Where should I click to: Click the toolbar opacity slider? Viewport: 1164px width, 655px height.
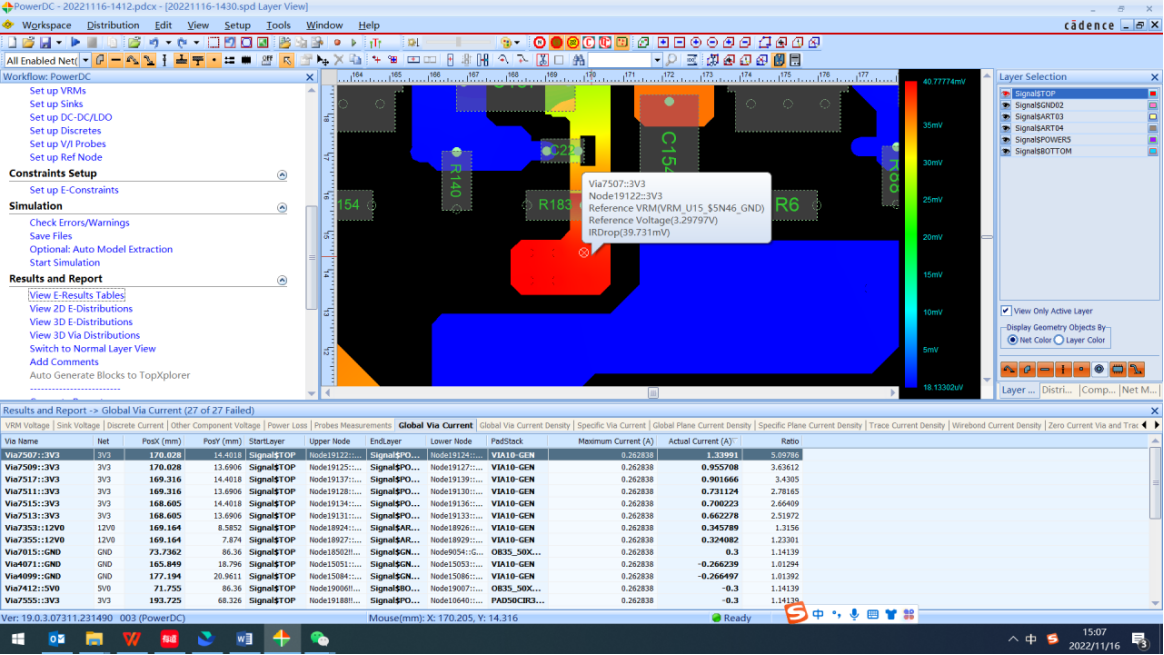pyautogui.click(x=457, y=42)
